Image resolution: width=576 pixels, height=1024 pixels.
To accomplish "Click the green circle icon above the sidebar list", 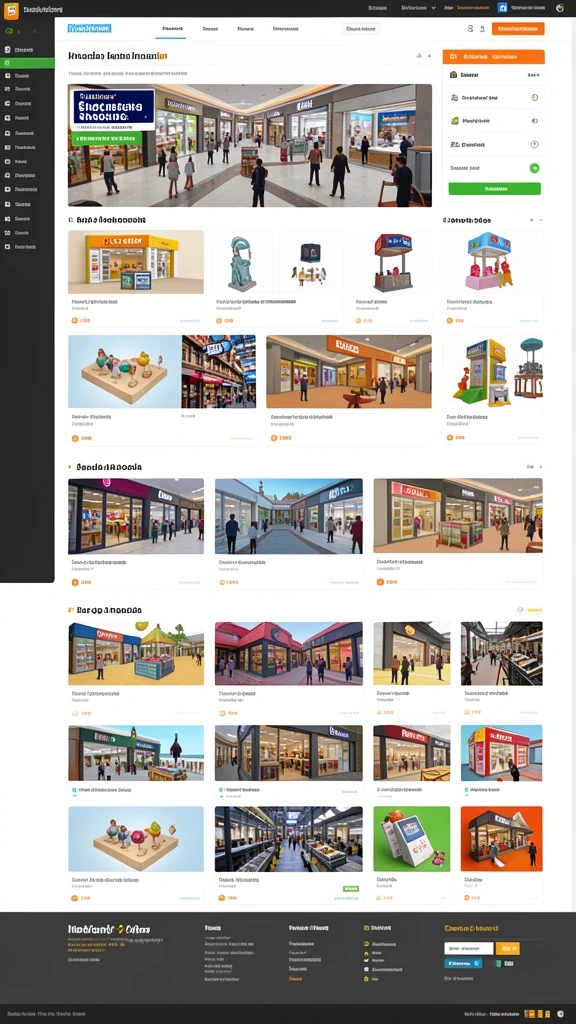I will tap(8, 30).
